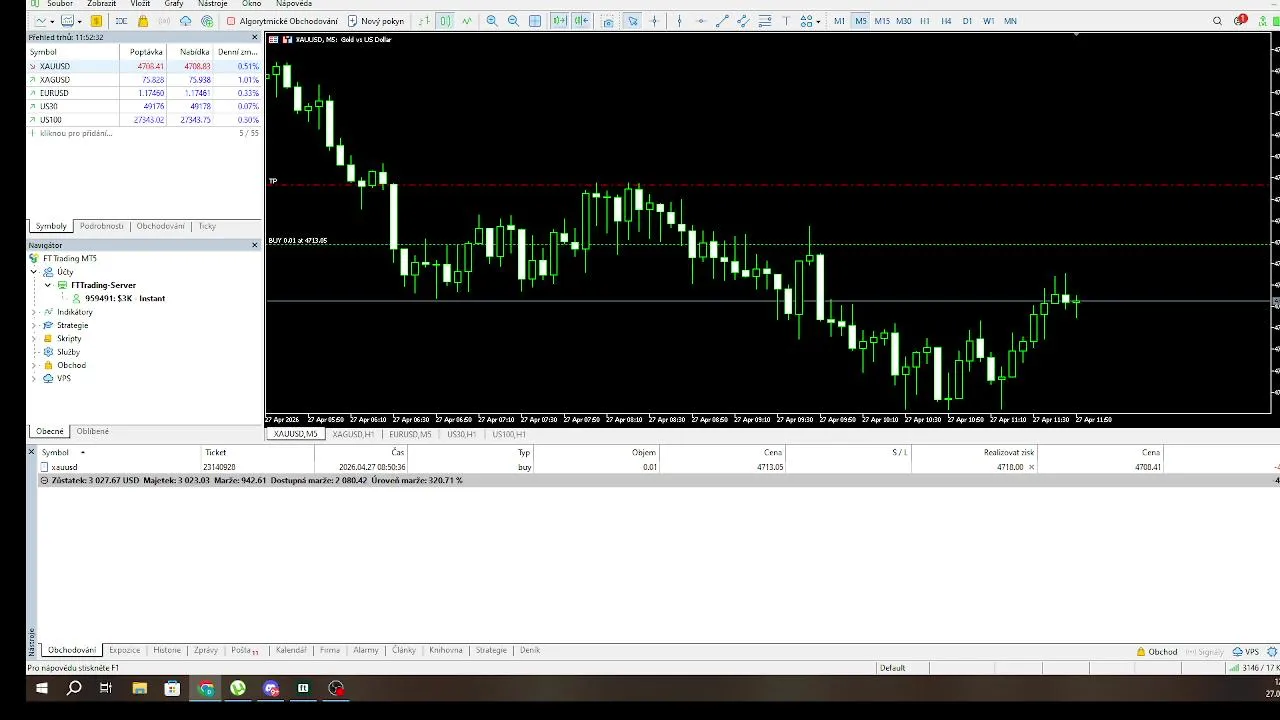Toggle Algorytmické Obchodování on or off
This screenshot has width=1280, height=720.
tap(282, 21)
